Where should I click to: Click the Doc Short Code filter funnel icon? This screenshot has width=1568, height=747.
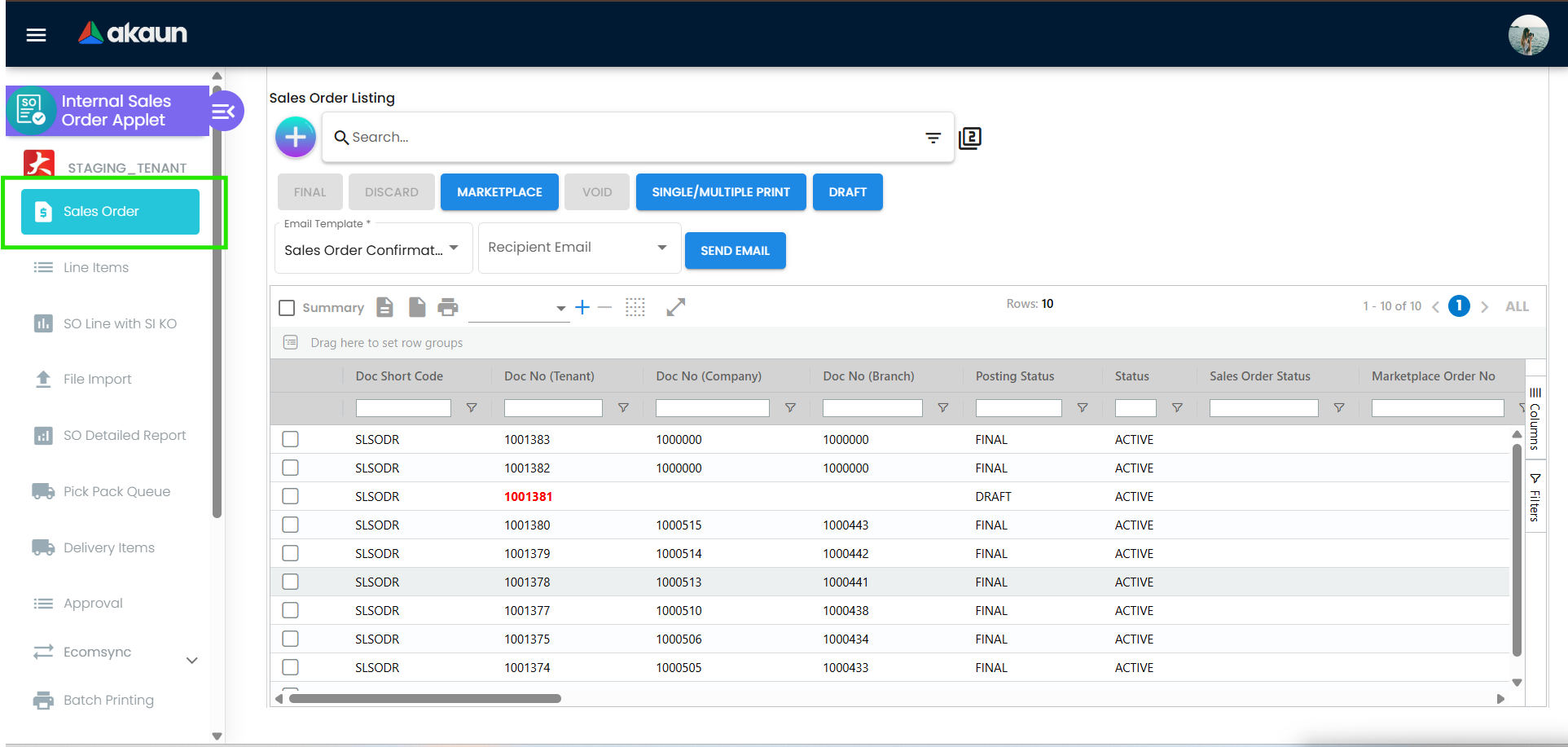[x=472, y=408]
